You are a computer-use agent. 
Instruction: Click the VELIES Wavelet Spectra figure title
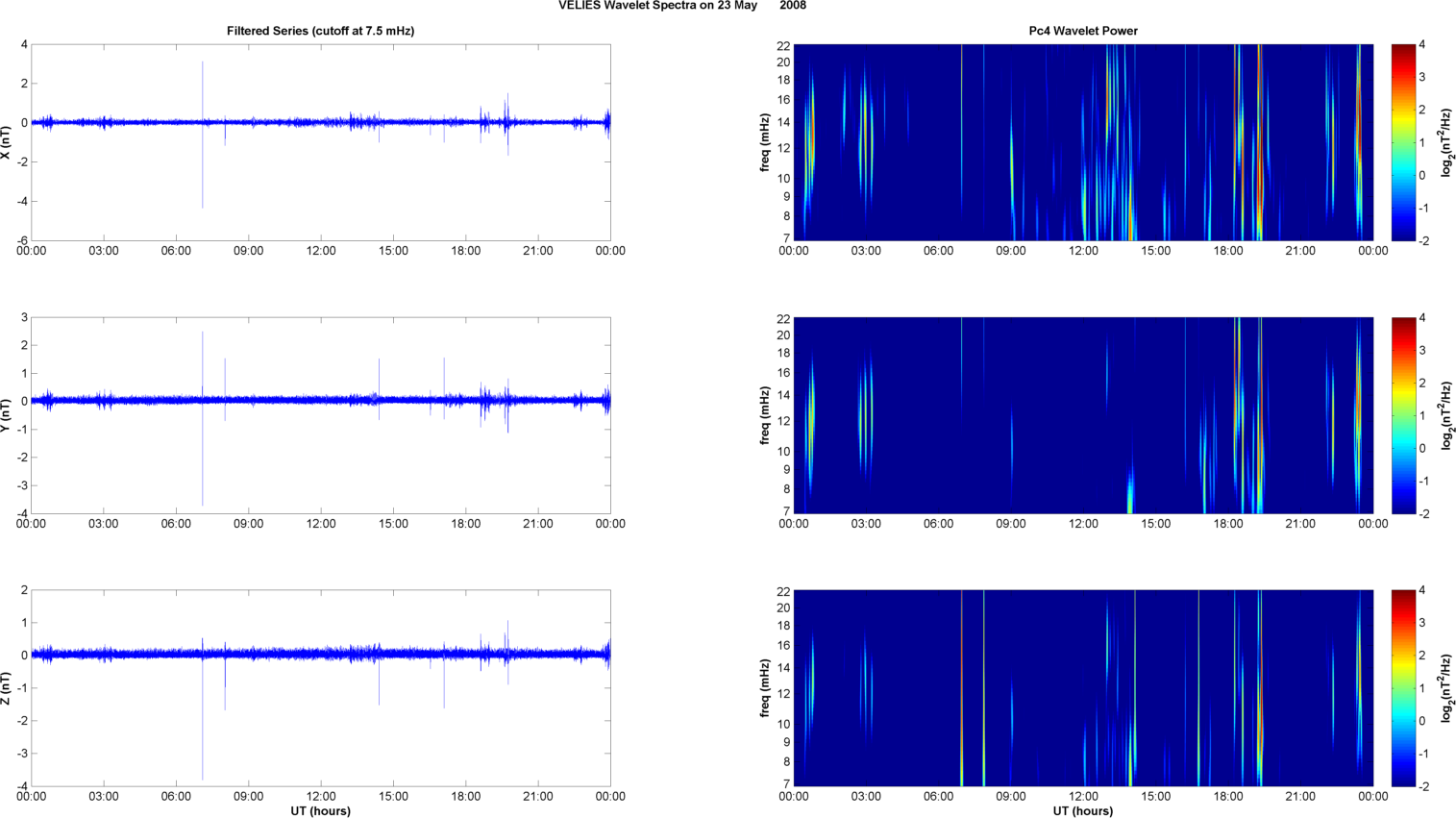(681, 6)
